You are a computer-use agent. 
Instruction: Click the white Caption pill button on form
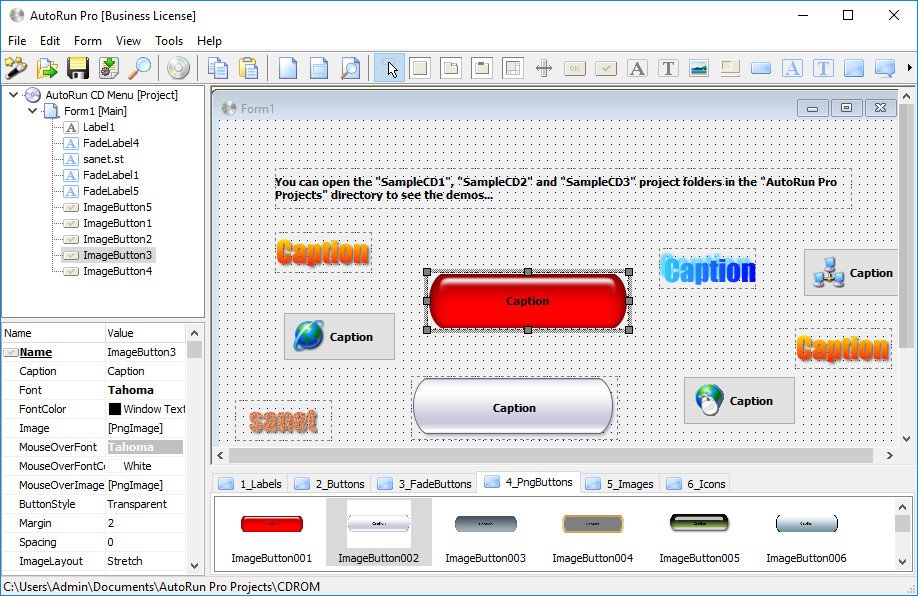pos(513,407)
